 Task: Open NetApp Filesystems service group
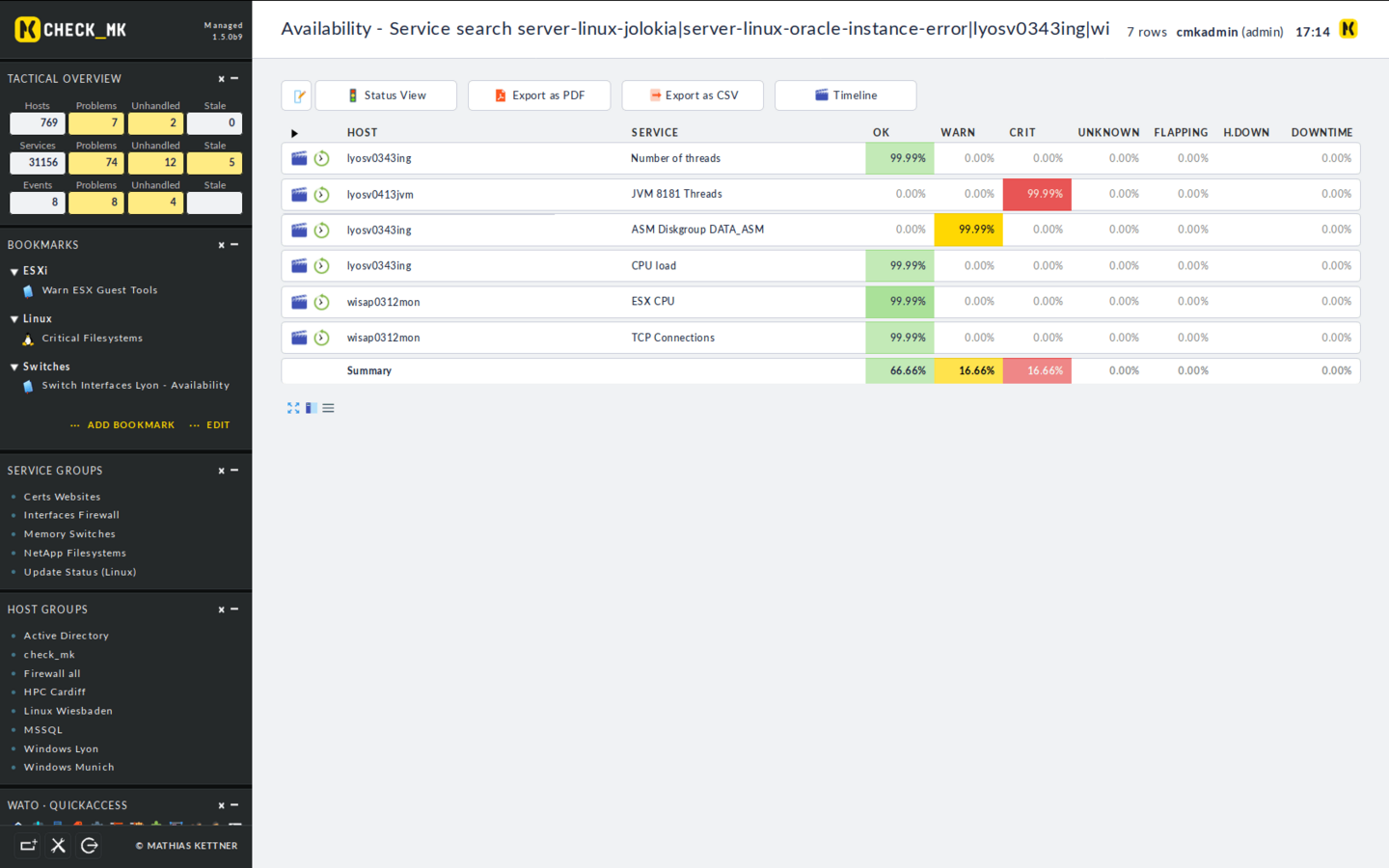pos(75,554)
